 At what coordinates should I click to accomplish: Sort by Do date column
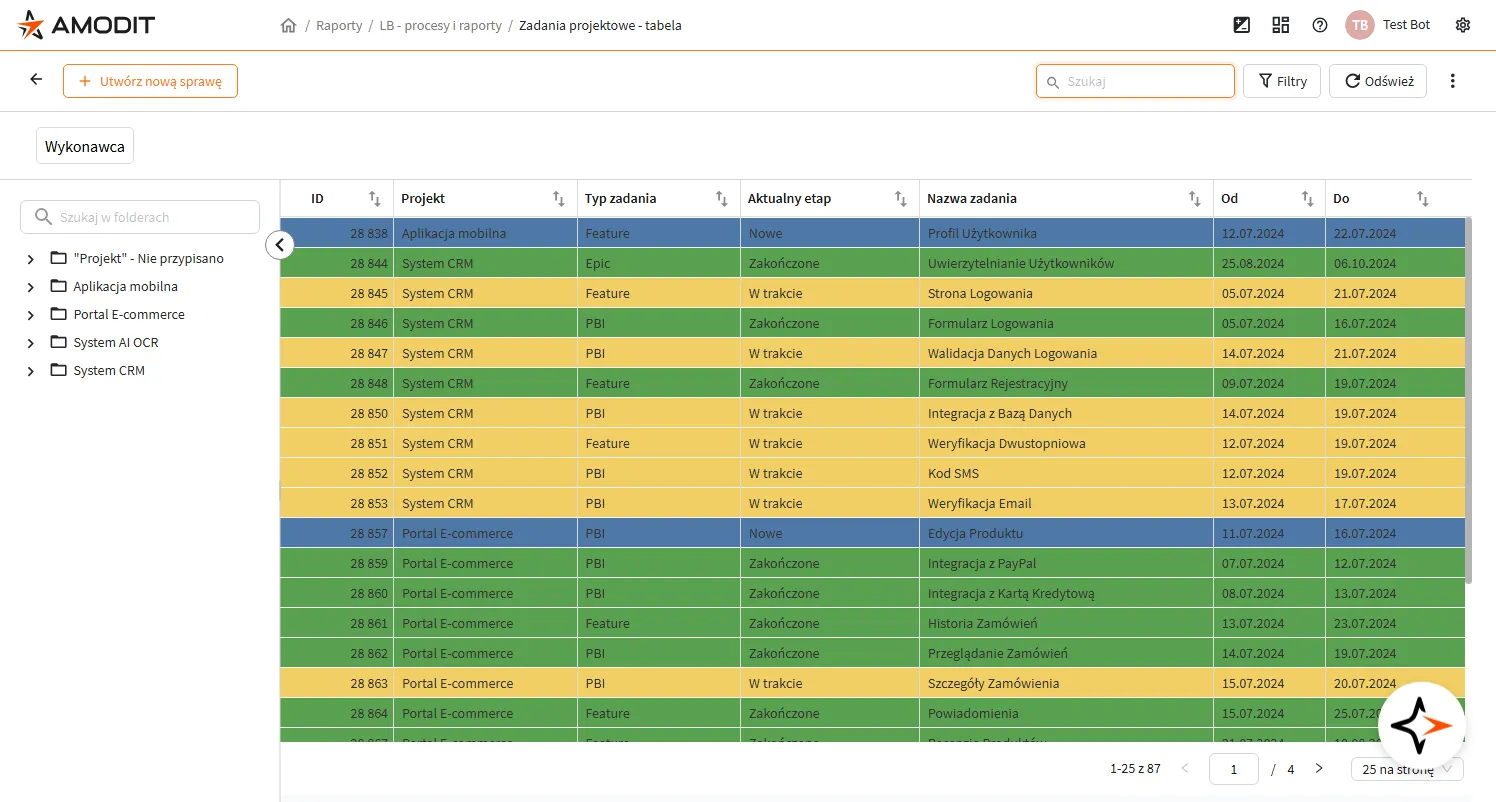(1423, 199)
